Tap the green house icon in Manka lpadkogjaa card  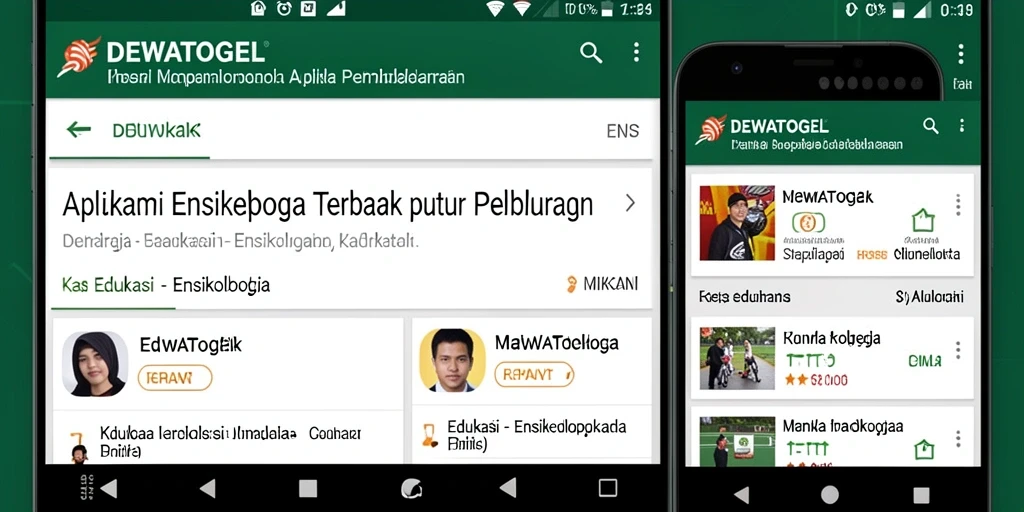924,449
